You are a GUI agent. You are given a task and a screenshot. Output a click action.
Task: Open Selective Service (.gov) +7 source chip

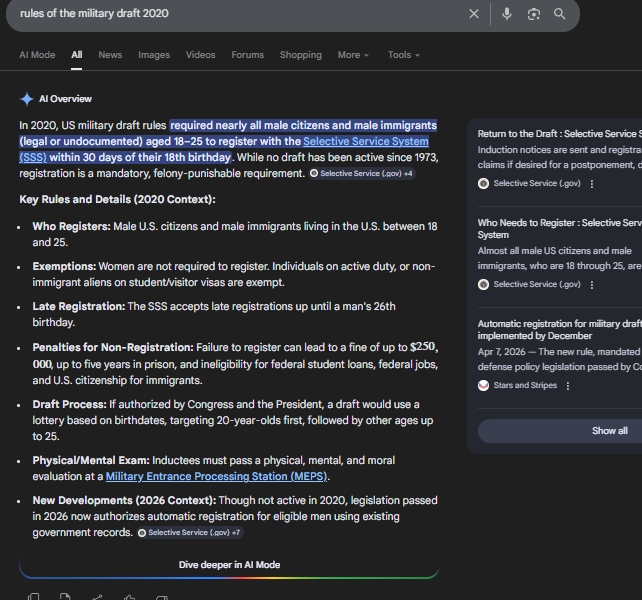coord(190,533)
